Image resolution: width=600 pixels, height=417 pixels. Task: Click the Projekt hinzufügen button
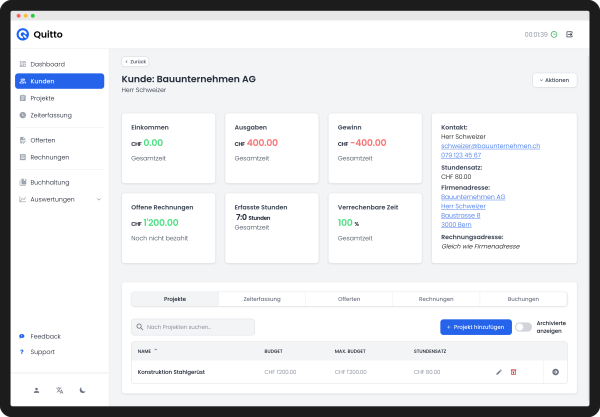tap(476, 327)
